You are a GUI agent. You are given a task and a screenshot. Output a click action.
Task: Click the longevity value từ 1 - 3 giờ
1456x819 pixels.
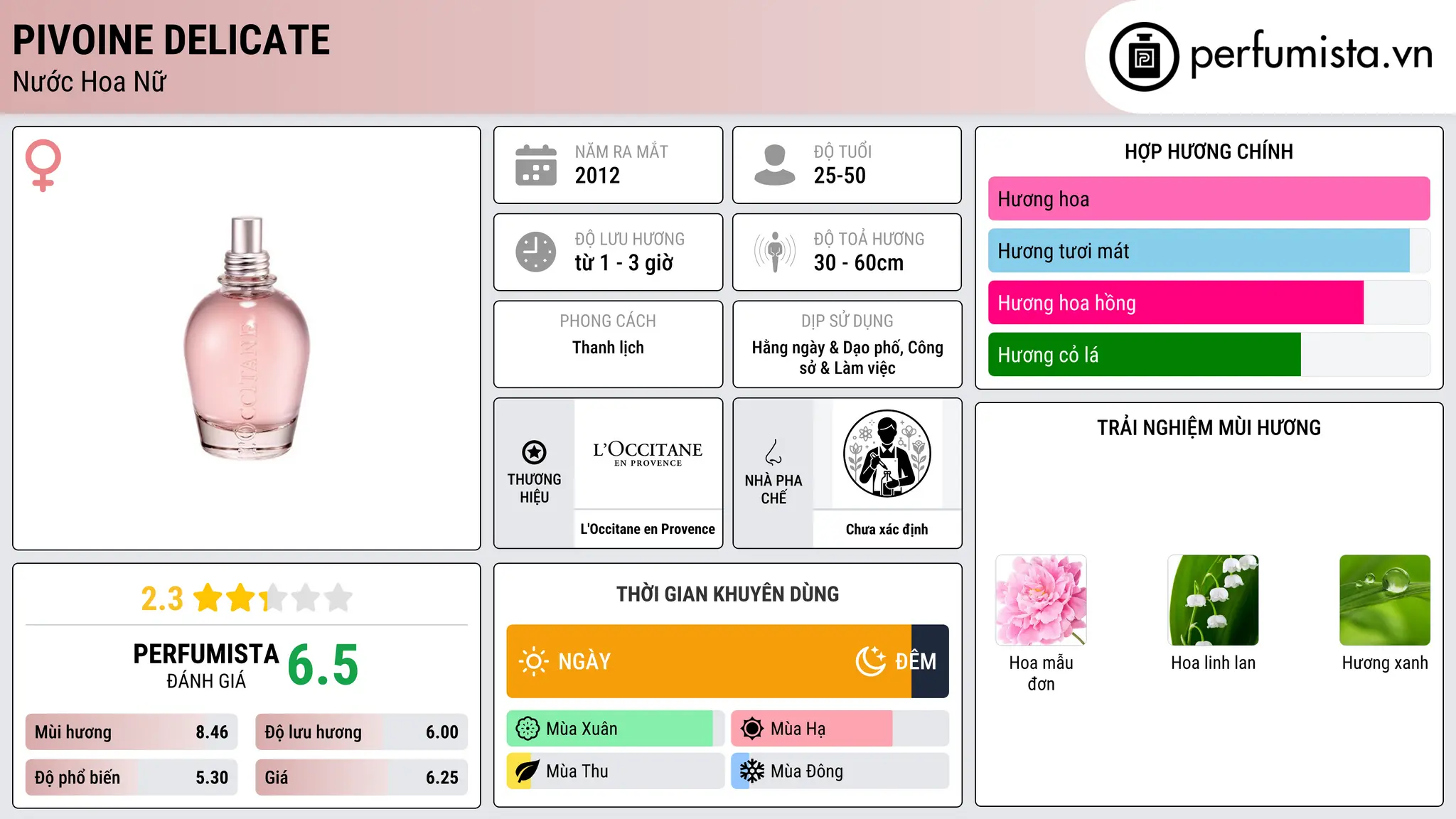pos(624,263)
